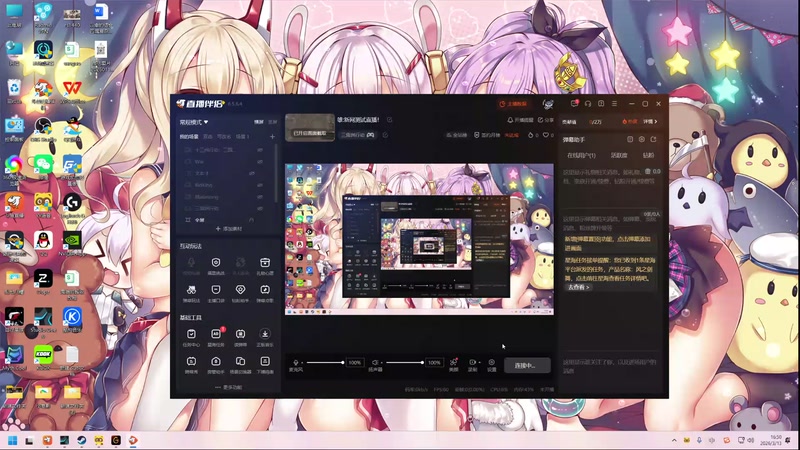Viewport: 800px width, 450px height.
Task: Open the 录制 record options dropdown arrow
Action: point(479,362)
